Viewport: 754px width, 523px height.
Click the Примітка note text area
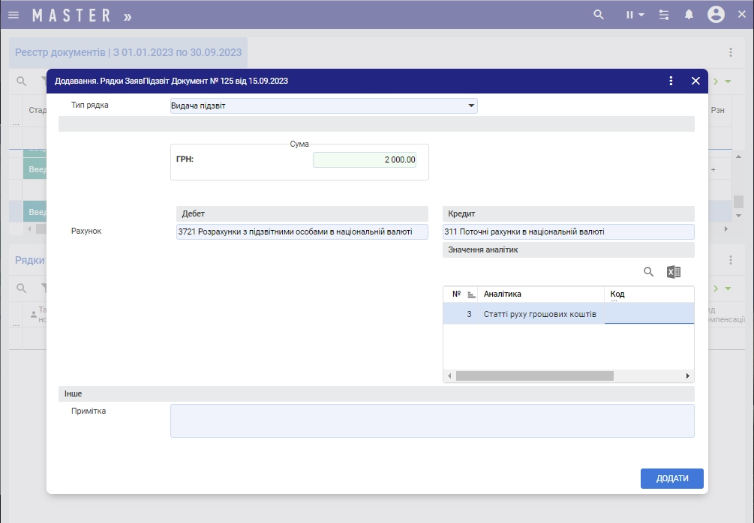[432, 420]
